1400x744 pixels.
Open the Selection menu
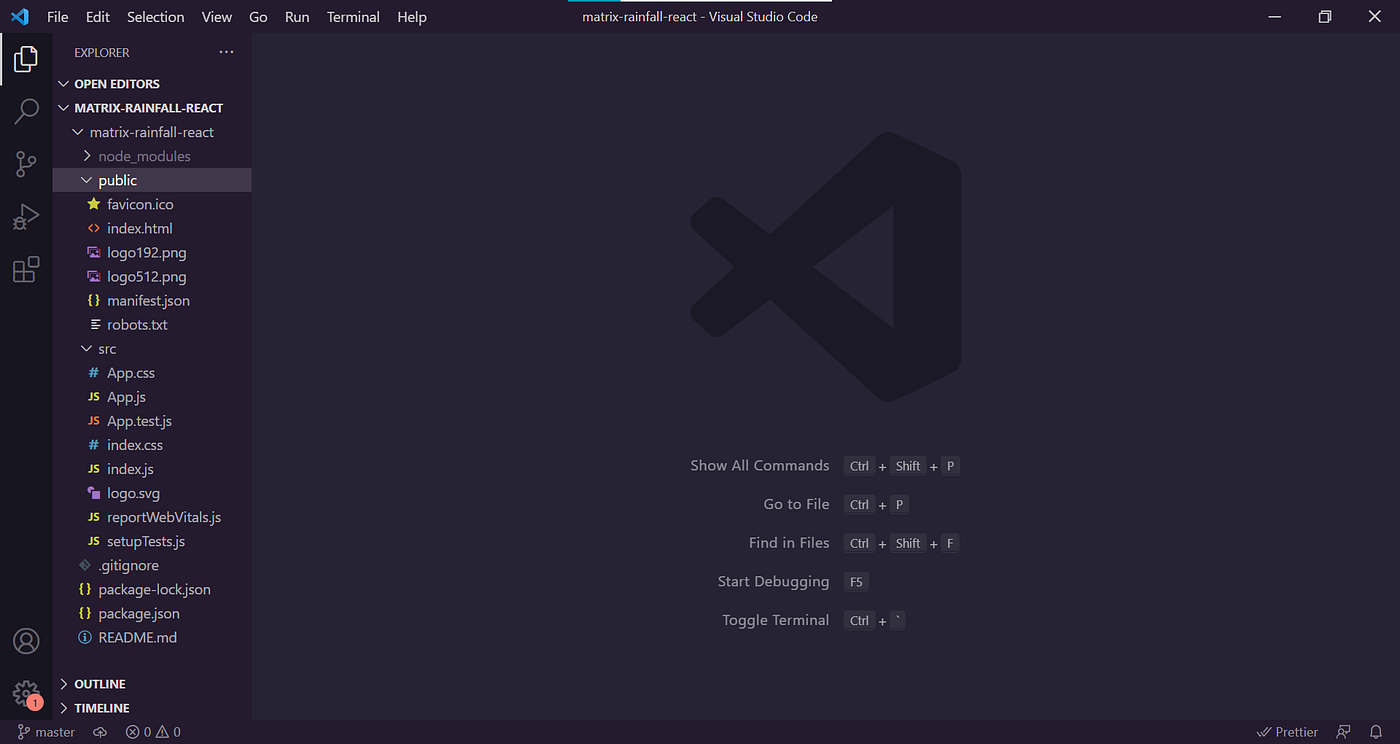156,17
